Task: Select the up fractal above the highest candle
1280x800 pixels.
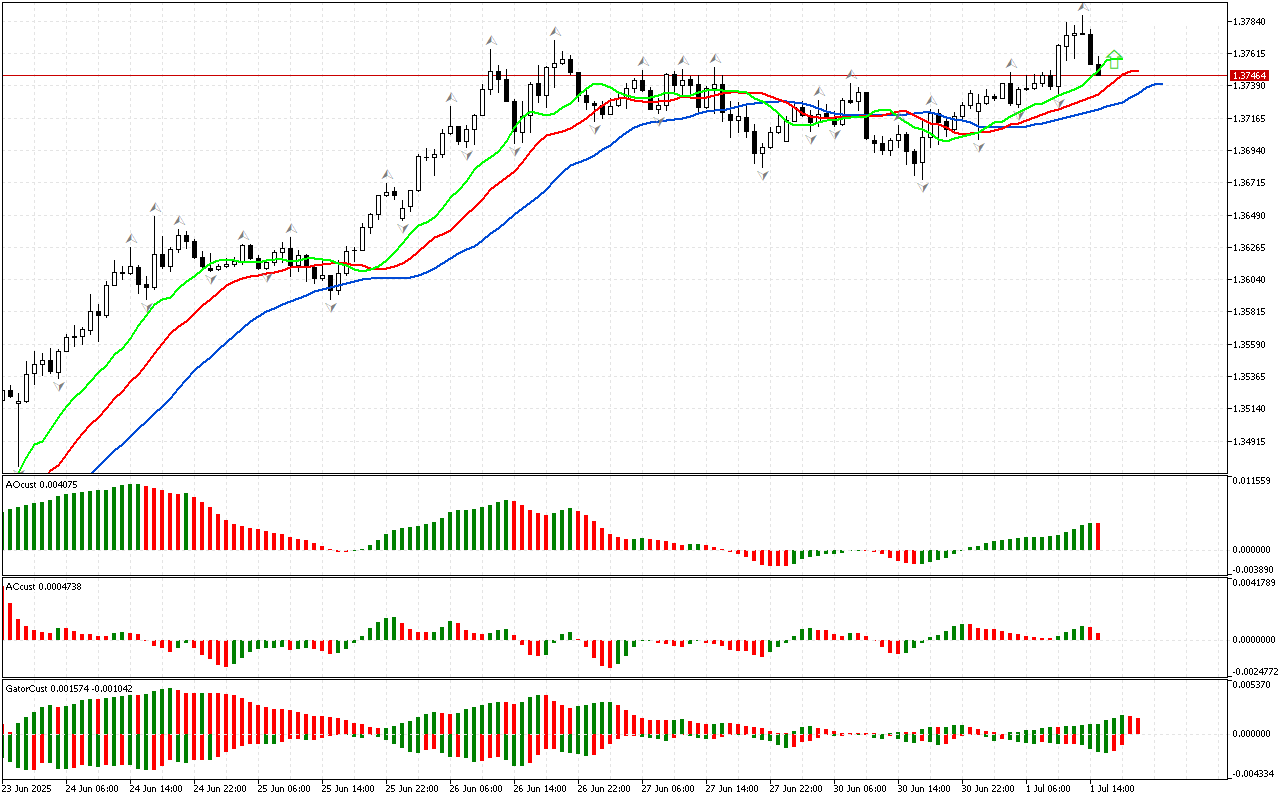Action: [x=1083, y=7]
